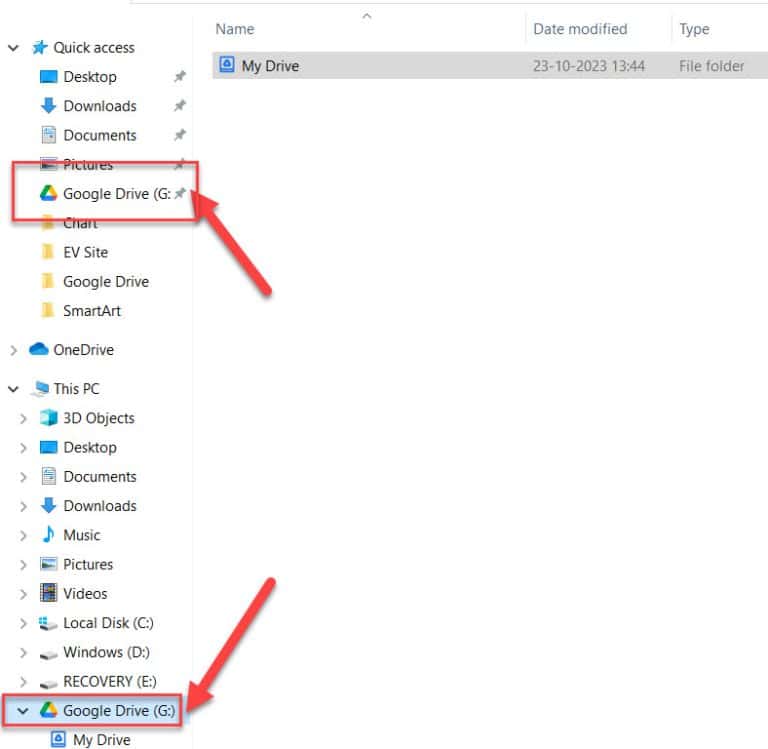
Task: Select the My Drive row name
Action: (270, 66)
